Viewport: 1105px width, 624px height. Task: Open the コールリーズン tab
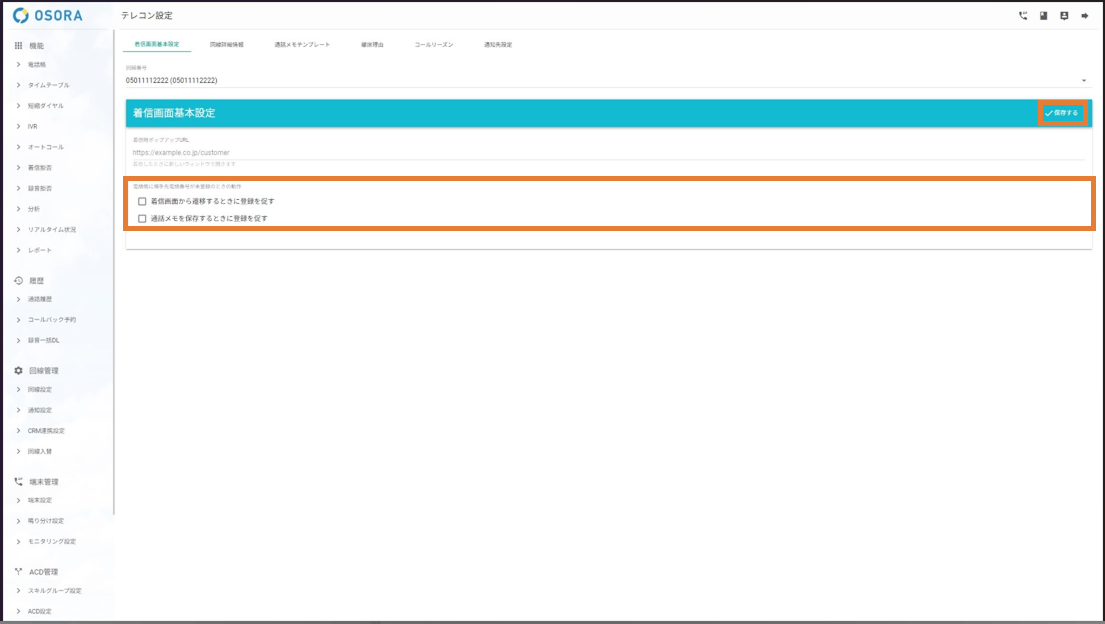point(434,45)
